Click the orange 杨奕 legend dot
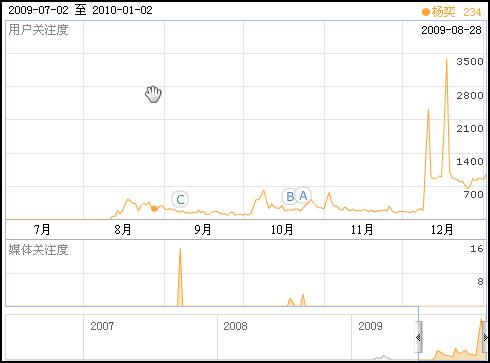The height and width of the screenshot is (363, 490). coord(426,12)
